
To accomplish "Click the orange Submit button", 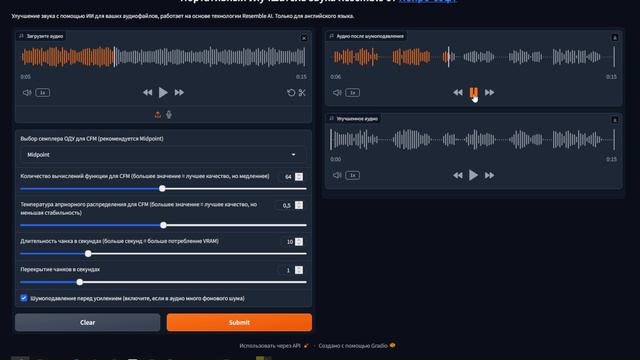I will [x=239, y=322].
